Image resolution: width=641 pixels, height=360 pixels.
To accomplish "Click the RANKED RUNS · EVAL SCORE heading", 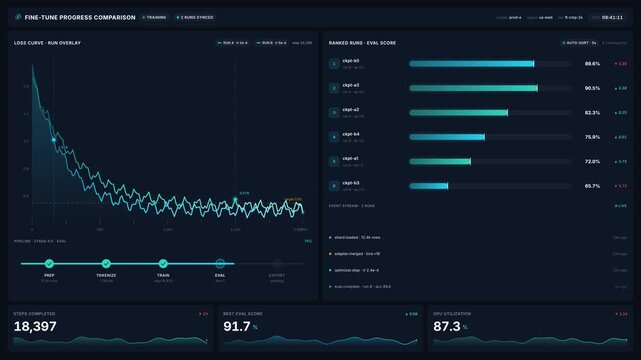I will [x=362, y=43].
